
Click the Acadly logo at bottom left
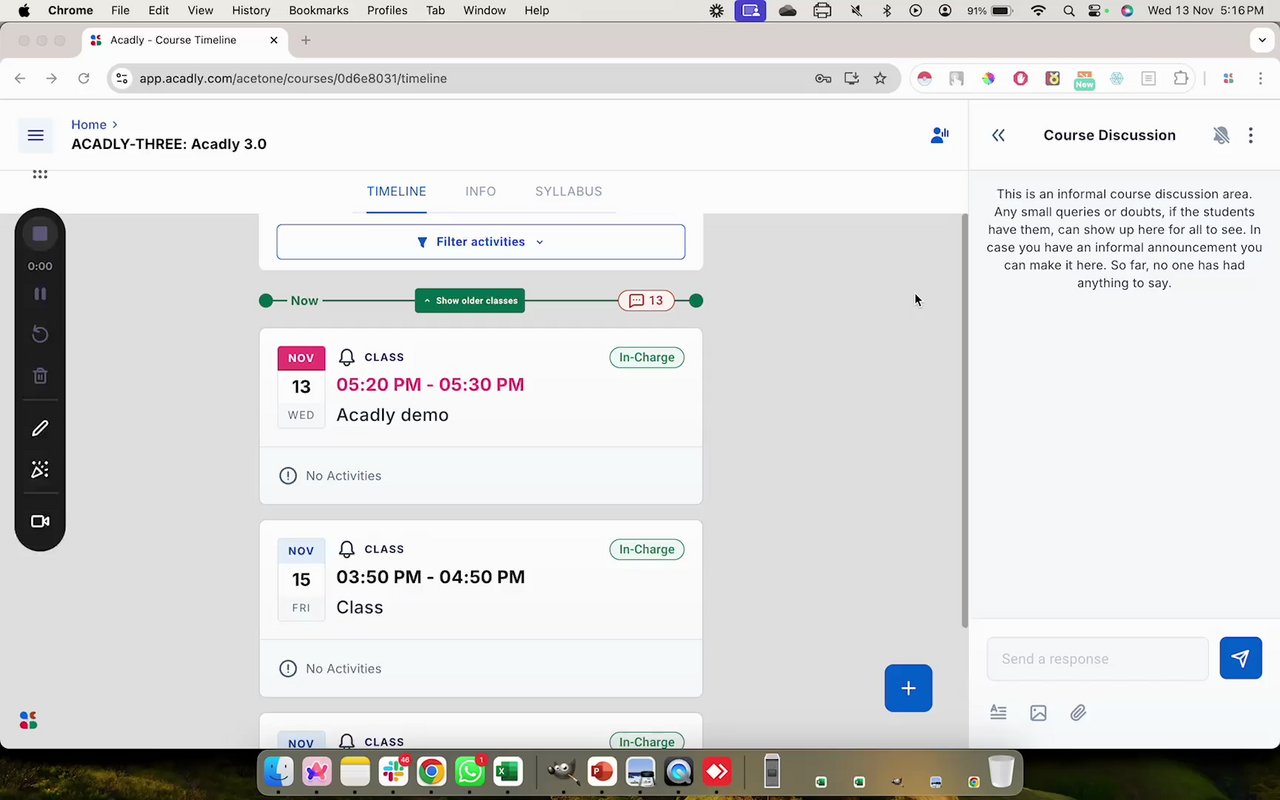click(28, 720)
